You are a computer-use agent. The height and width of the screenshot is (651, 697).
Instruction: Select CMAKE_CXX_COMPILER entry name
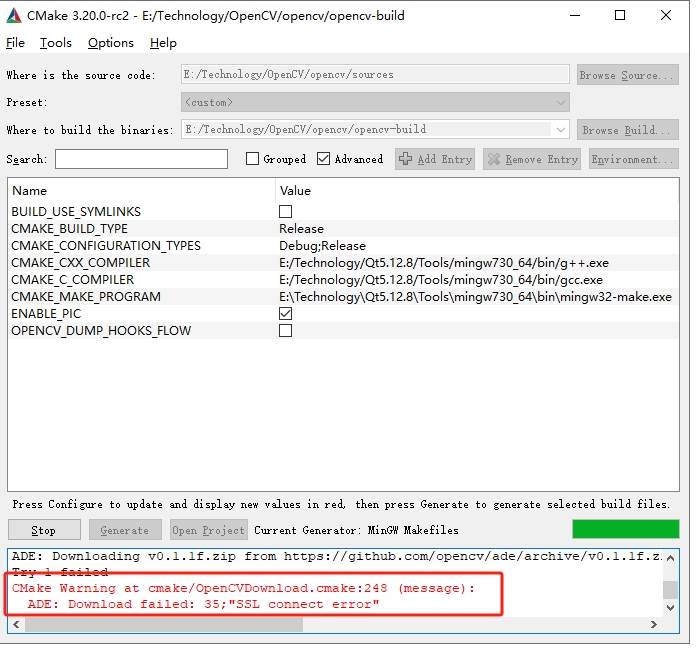(80, 263)
